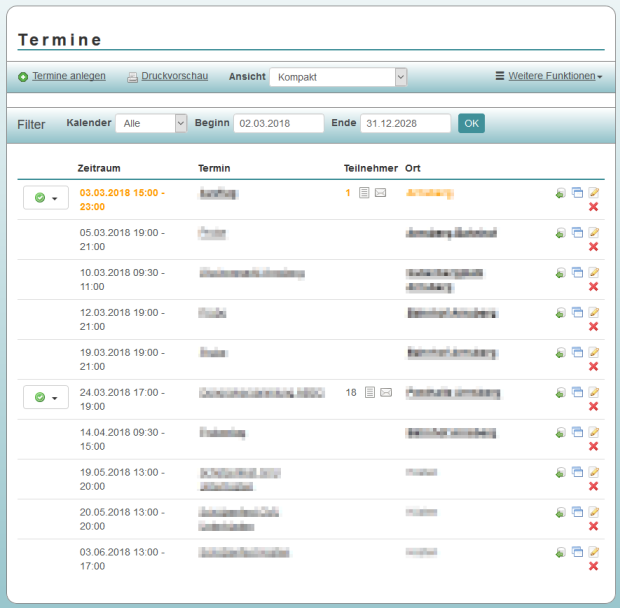Delete the 03.06.2018 appointment
This screenshot has height=608, width=620.
(593, 566)
